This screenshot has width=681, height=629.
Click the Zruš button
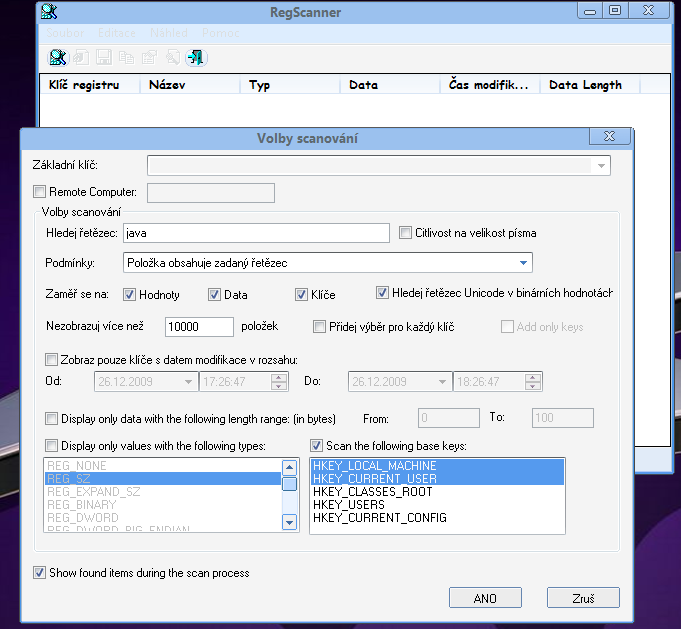pos(583,598)
